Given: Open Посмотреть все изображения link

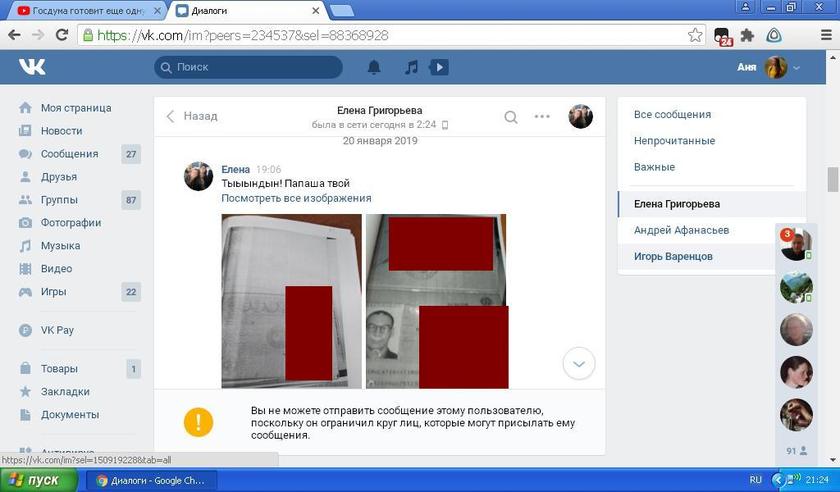Looking at the screenshot, I should (296, 198).
